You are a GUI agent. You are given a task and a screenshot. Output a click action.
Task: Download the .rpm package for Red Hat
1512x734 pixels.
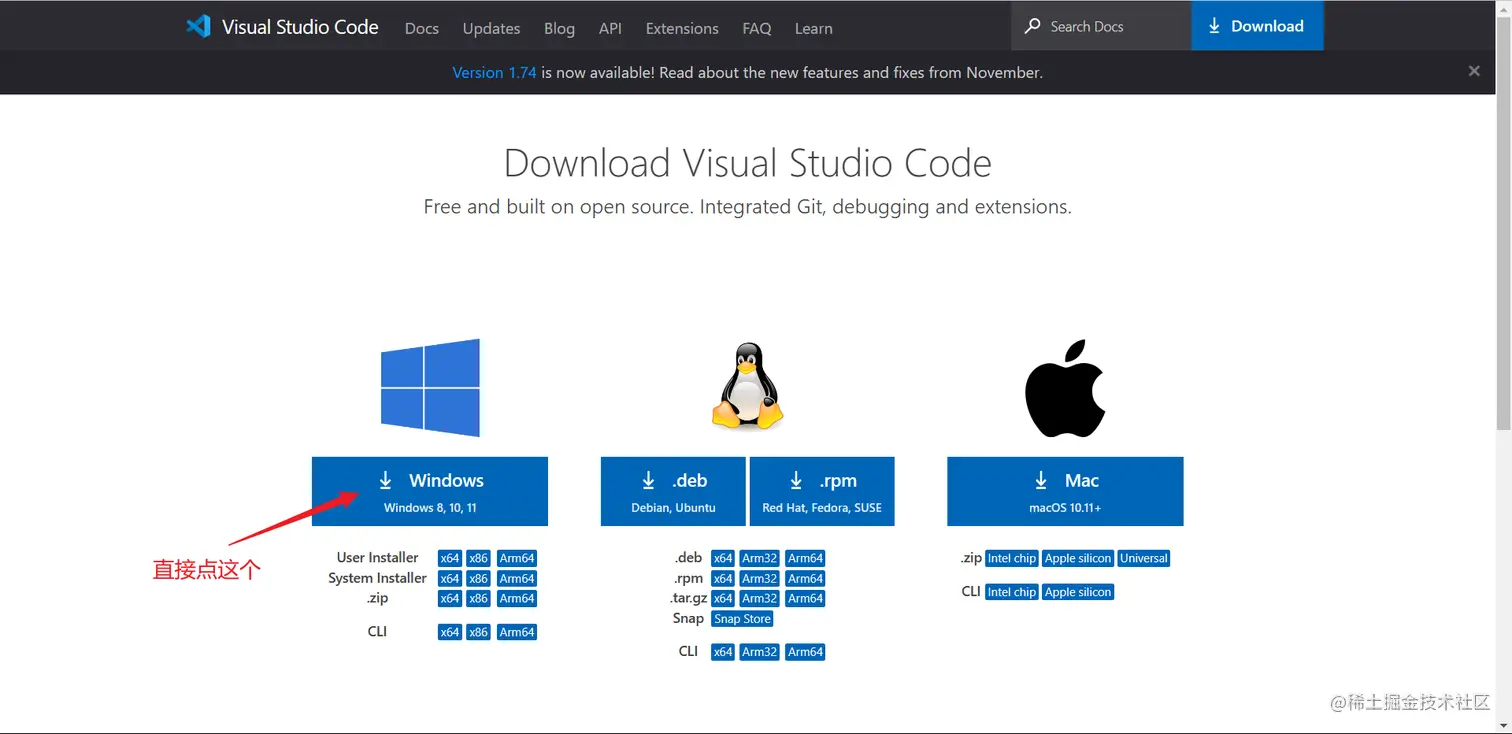[822, 491]
